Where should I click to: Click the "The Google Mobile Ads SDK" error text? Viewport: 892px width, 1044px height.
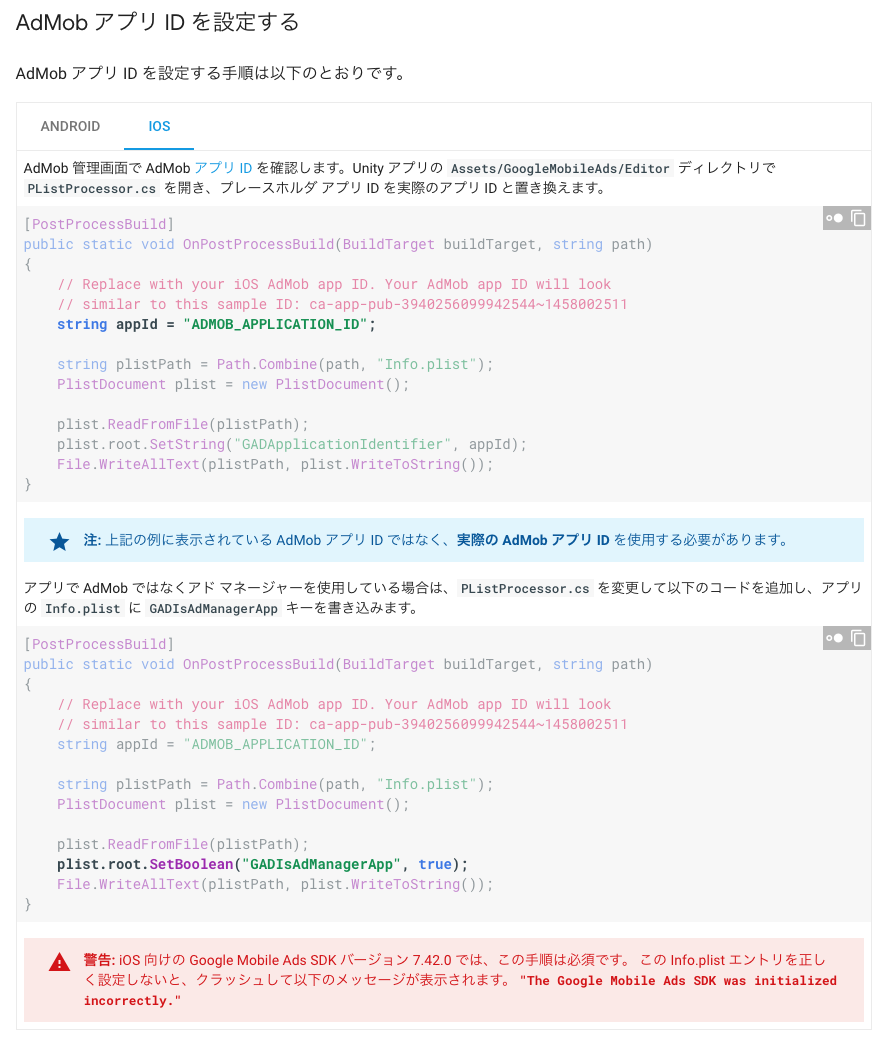459,991
